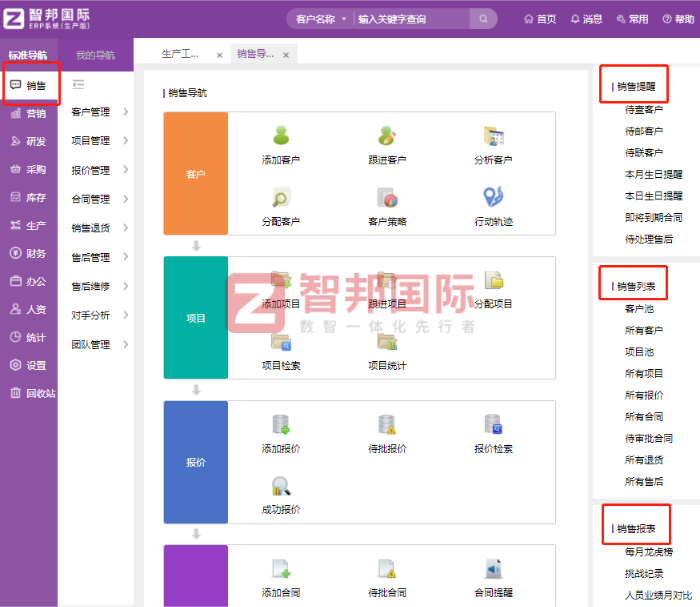The width and height of the screenshot is (700, 607).
Task: Switch to the 标准导航 tab
Action: [28, 55]
